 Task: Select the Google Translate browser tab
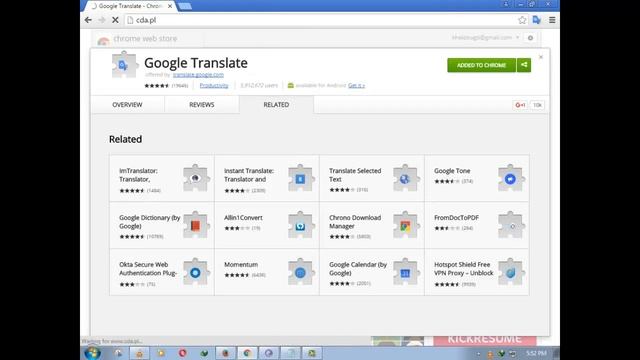tap(130, 6)
